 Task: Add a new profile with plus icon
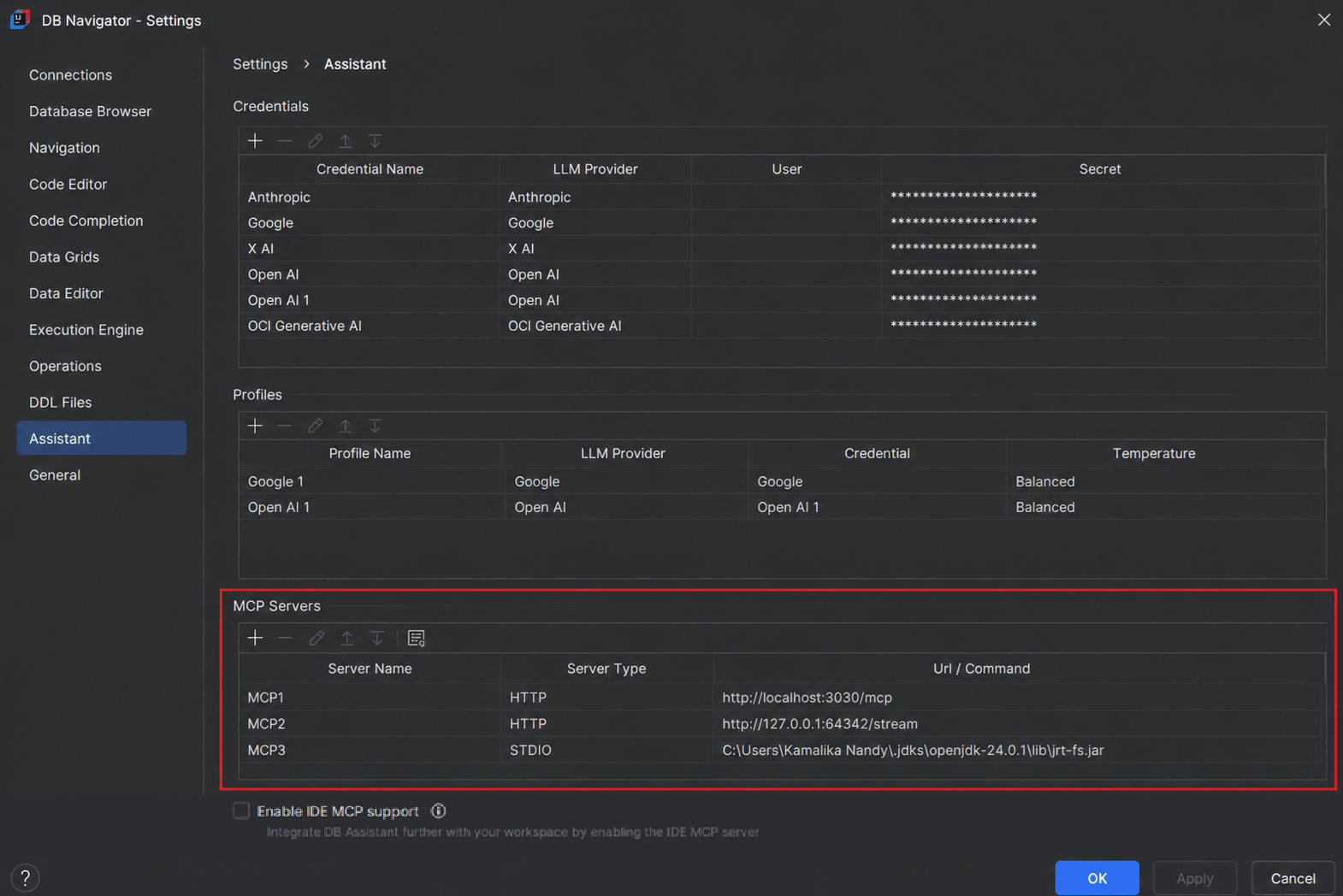point(255,425)
